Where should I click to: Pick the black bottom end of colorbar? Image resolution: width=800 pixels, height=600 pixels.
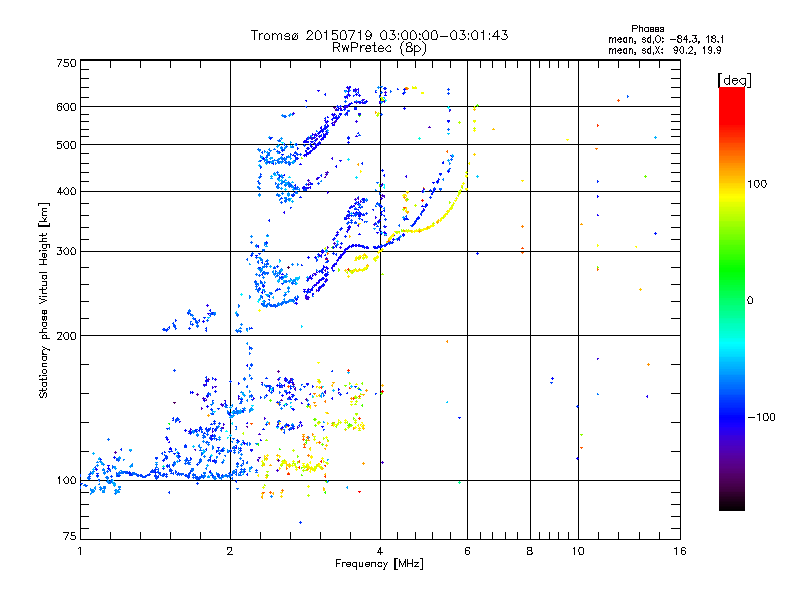[732, 503]
